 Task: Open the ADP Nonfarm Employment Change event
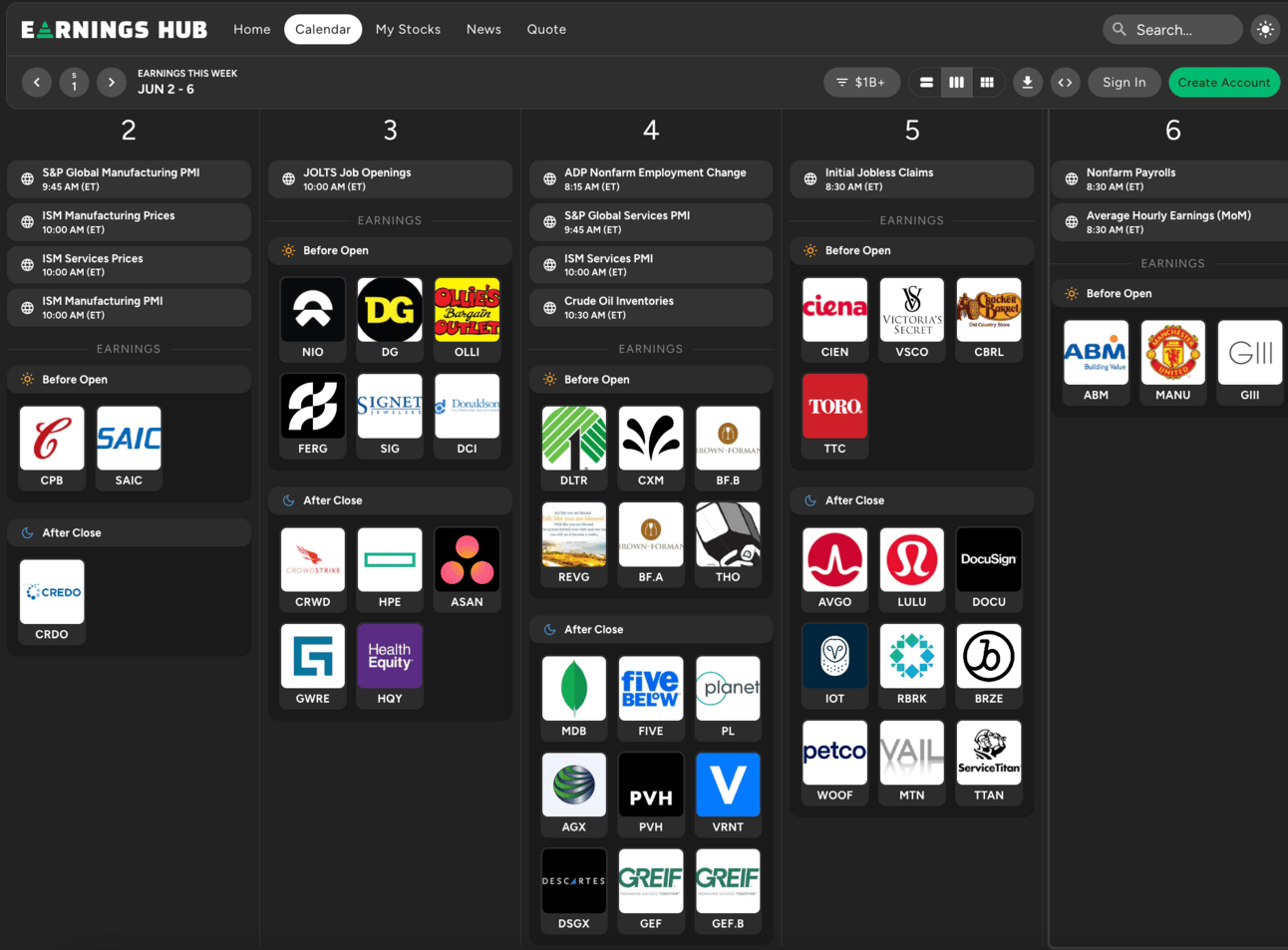tap(651, 179)
